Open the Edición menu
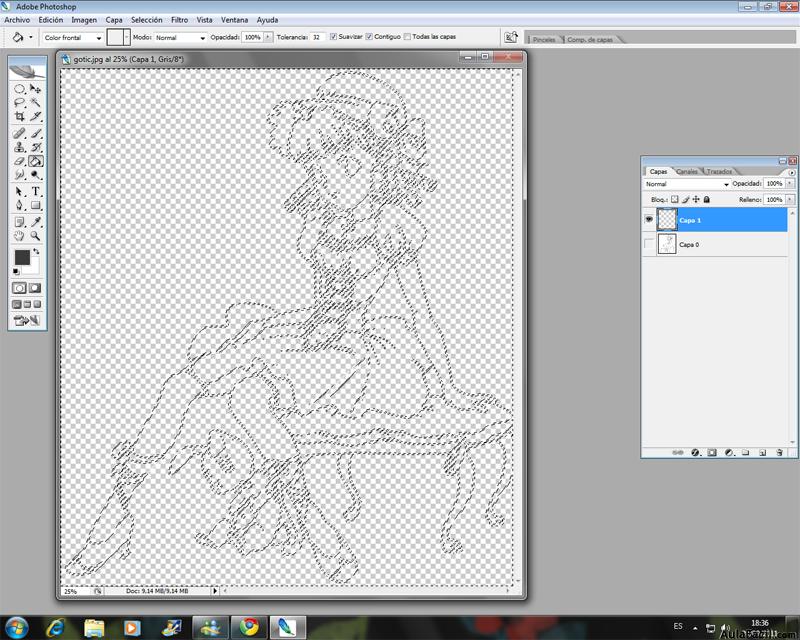 [51, 20]
